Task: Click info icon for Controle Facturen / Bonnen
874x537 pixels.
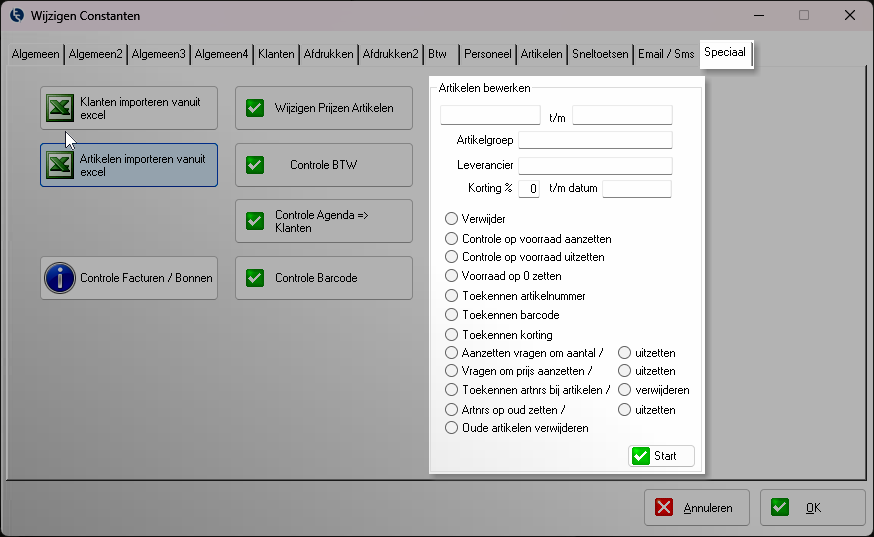Action: (60, 278)
